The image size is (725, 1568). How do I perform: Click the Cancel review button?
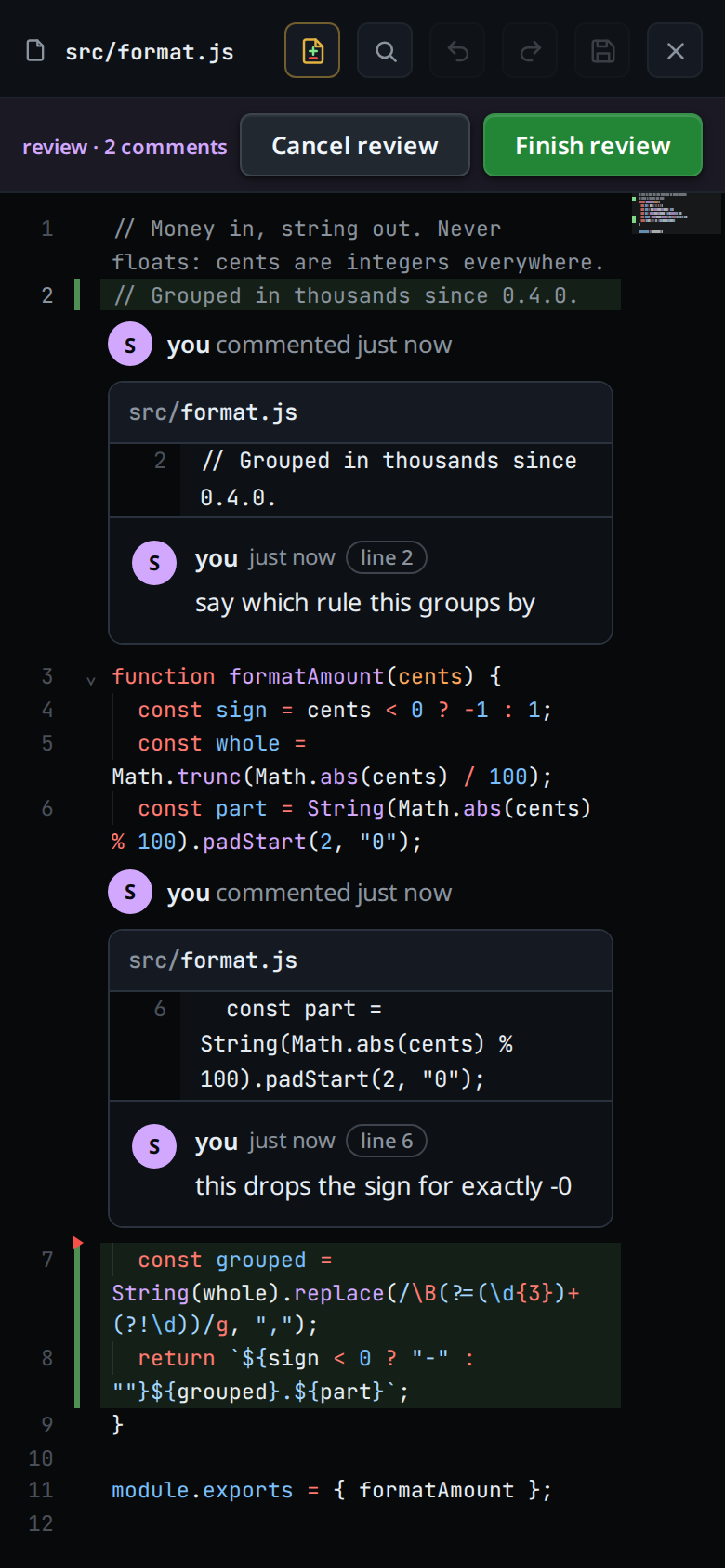coord(355,145)
